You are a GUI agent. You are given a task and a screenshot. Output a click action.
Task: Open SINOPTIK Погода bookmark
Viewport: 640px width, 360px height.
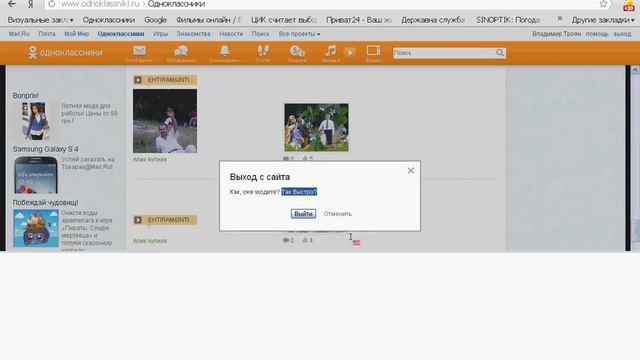click(x=508, y=20)
